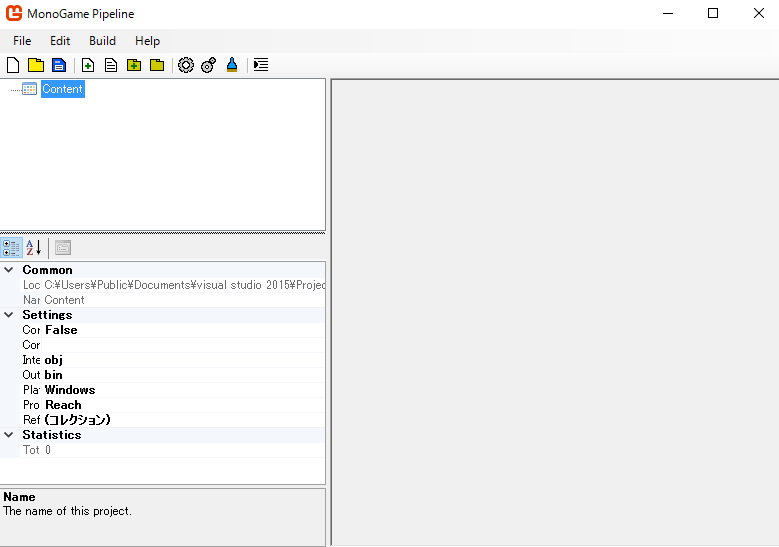Open a project with the yellow folder icon
Screen dimensions: 779x547
coord(36,65)
